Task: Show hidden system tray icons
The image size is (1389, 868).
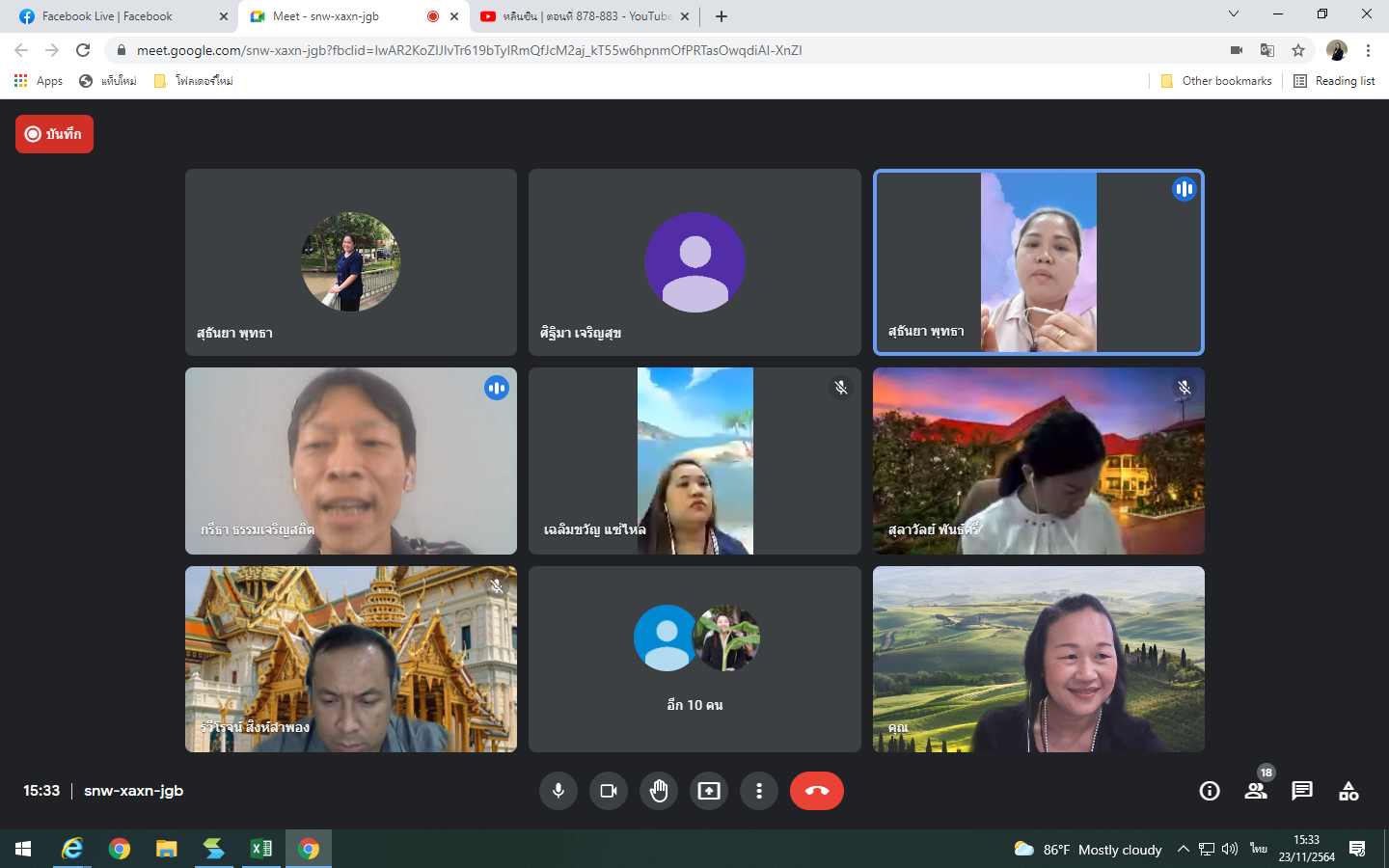Action: (x=1183, y=849)
